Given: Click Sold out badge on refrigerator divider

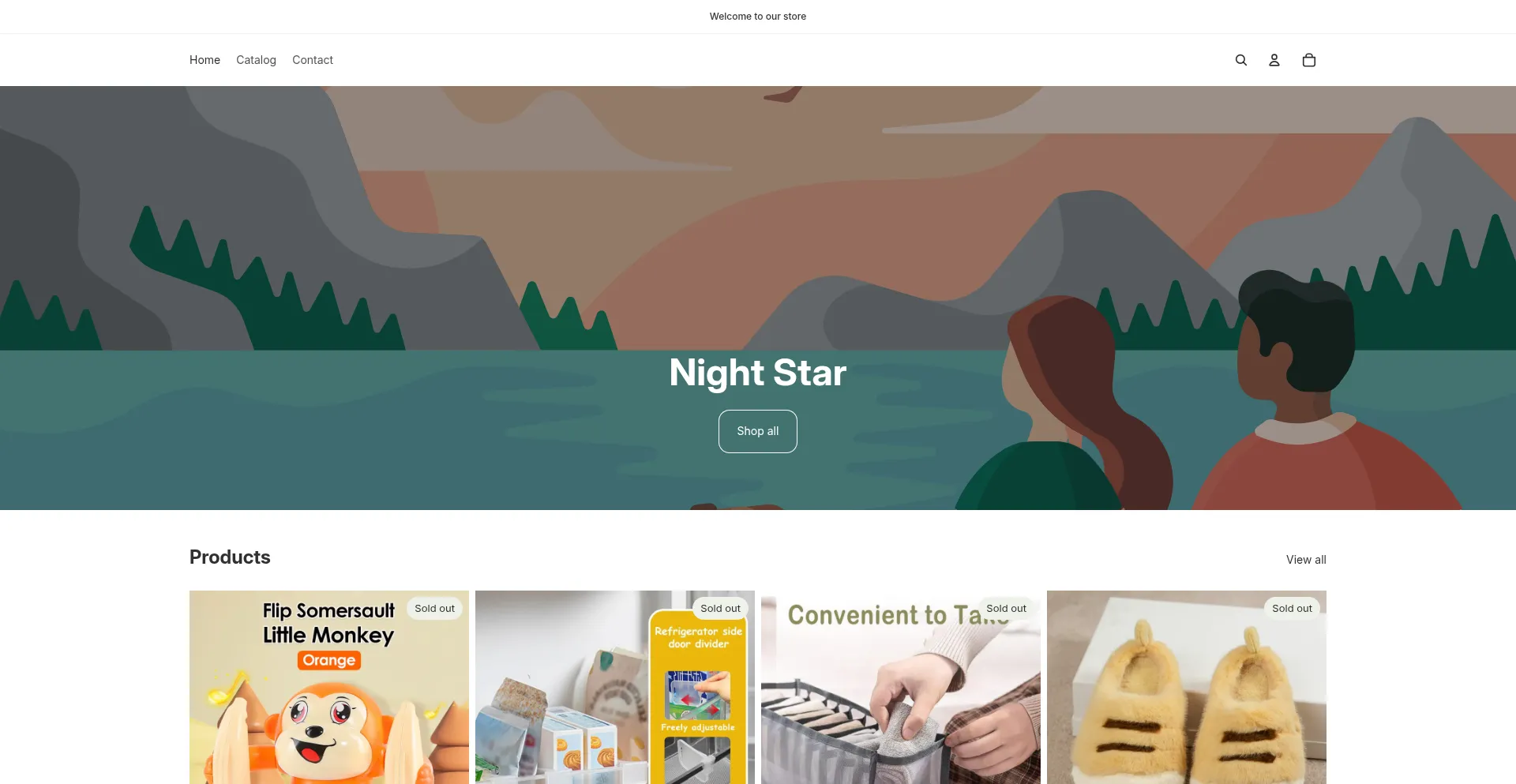Looking at the screenshot, I should pyautogui.click(x=720, y=609).
